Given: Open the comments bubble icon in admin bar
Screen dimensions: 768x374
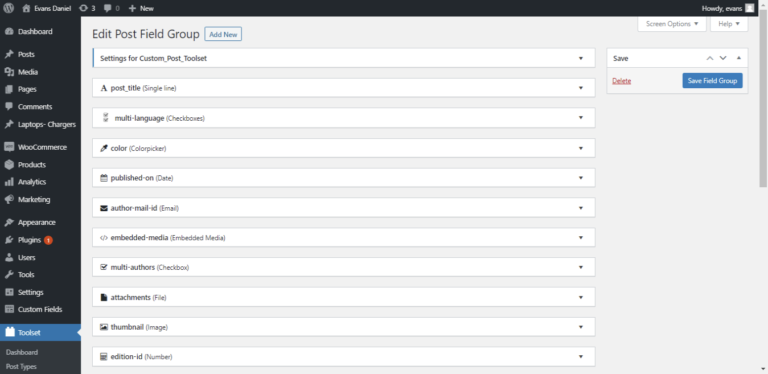Looking at the screenshot, I should (x=107, y=8).
